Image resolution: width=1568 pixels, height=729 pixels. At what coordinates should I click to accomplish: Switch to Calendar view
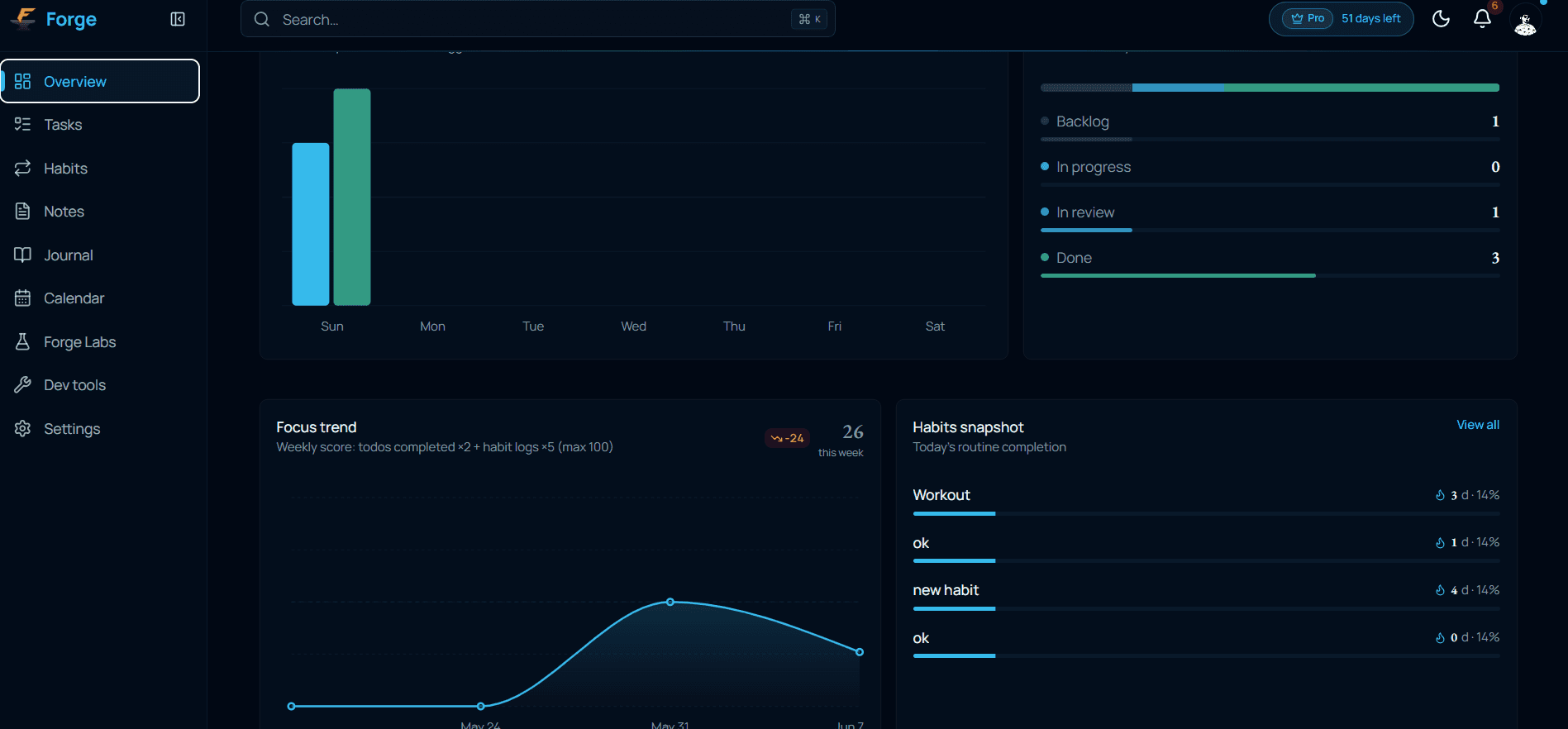100,298
